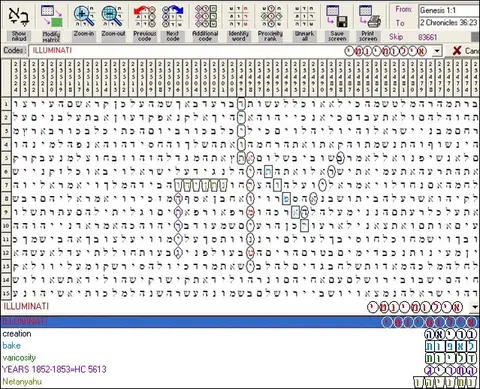The width and height of the screenshot is (480, 389).
Task: Click the Print screen label button
Action: click(368, 36)
